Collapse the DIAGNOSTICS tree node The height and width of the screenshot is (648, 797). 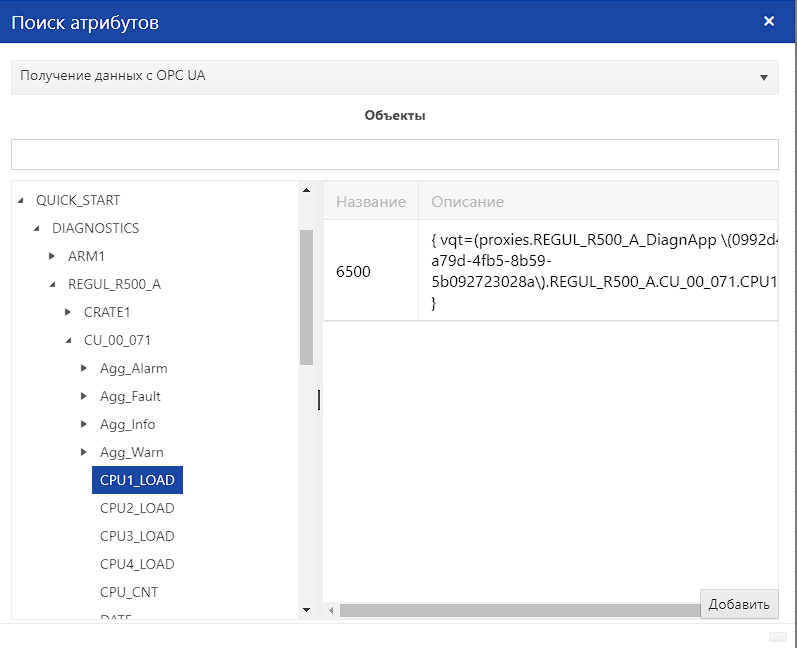[x=37, y=228]
